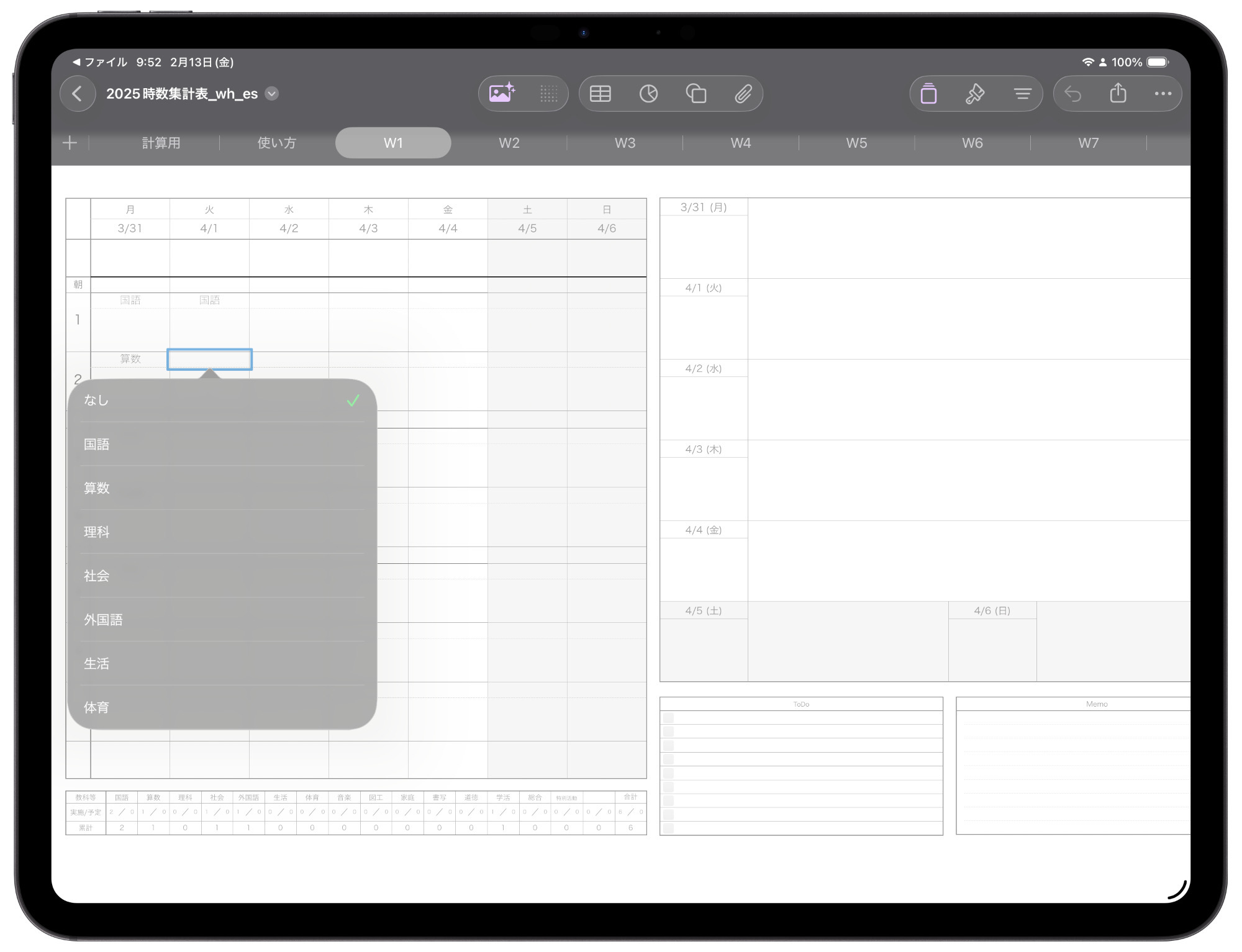
Task: Open the three-dots more menu
Action: tap(1163, 94)
